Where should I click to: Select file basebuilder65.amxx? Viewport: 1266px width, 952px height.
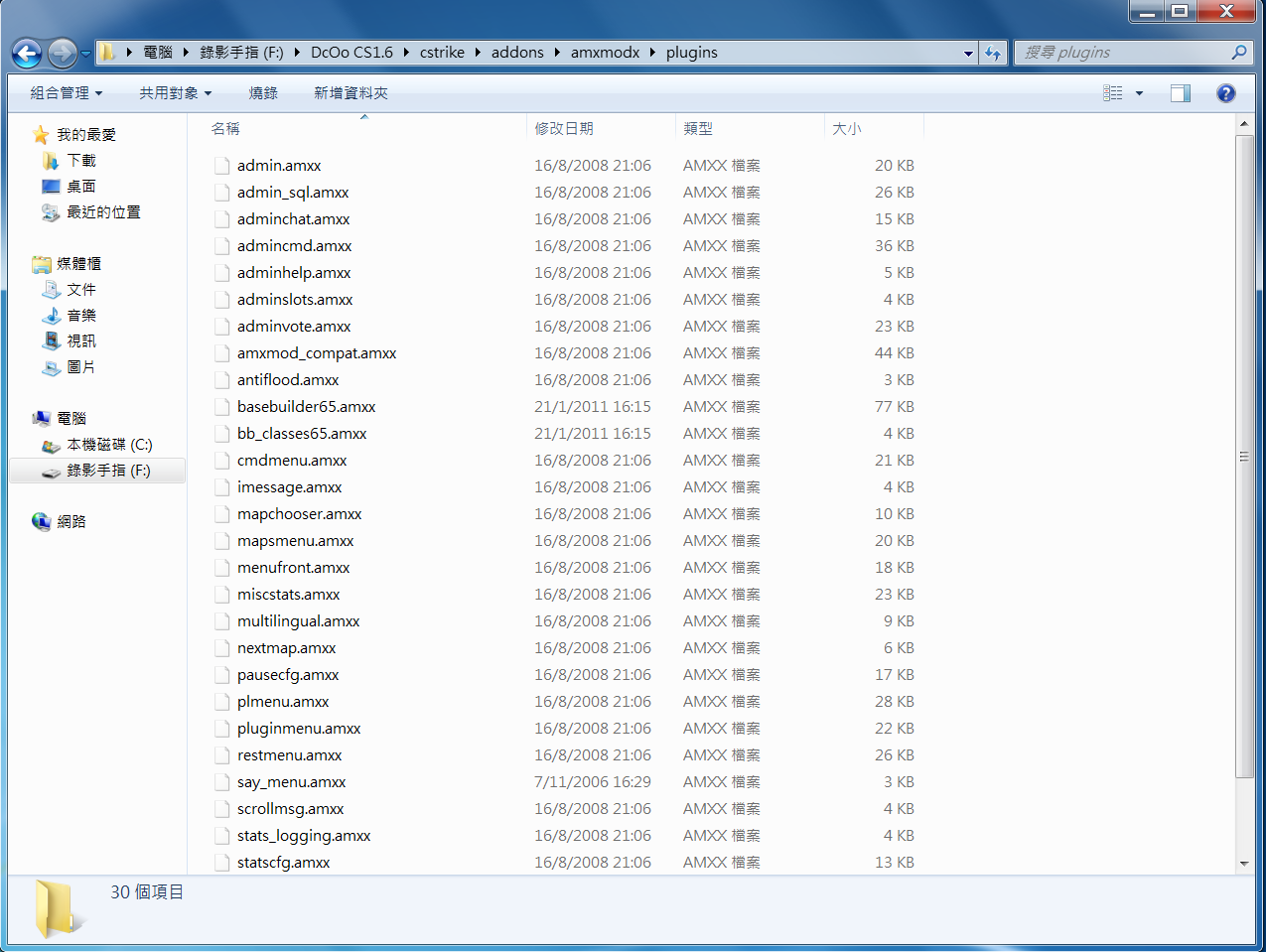pos(307,407)
